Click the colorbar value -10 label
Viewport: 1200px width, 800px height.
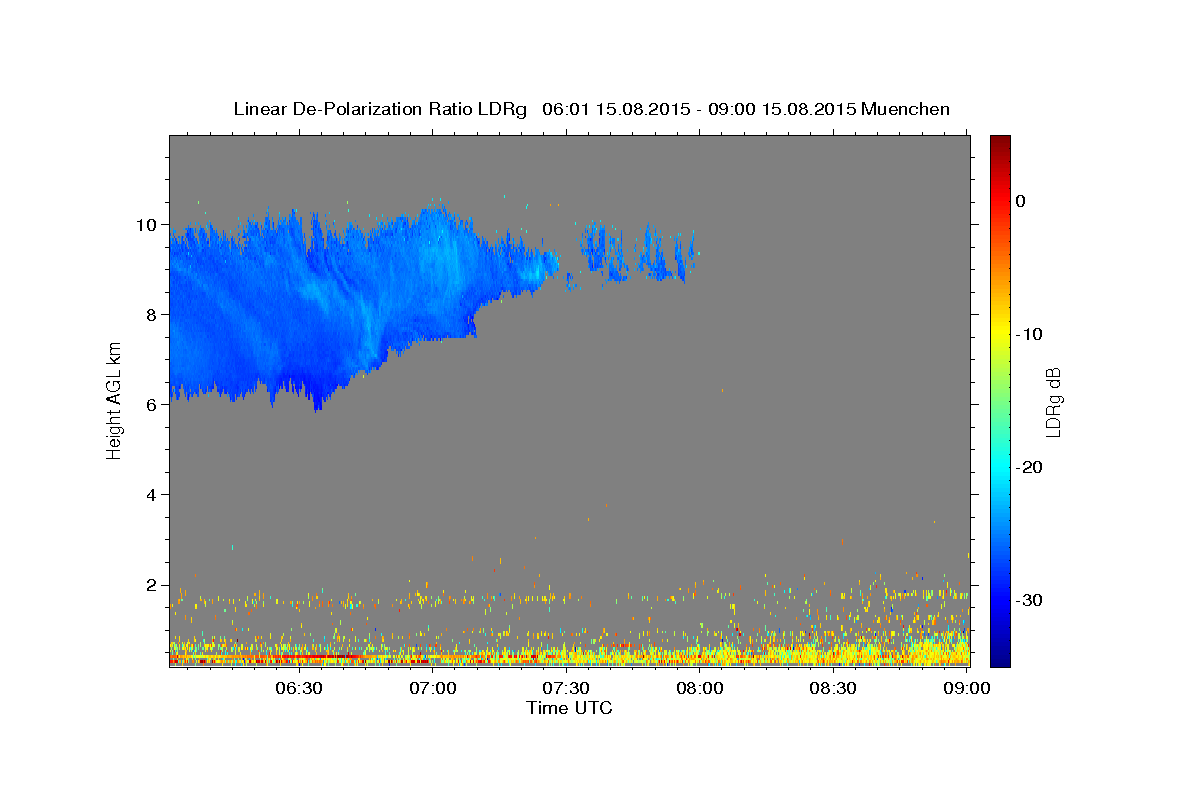click(x=1030, y=334)
